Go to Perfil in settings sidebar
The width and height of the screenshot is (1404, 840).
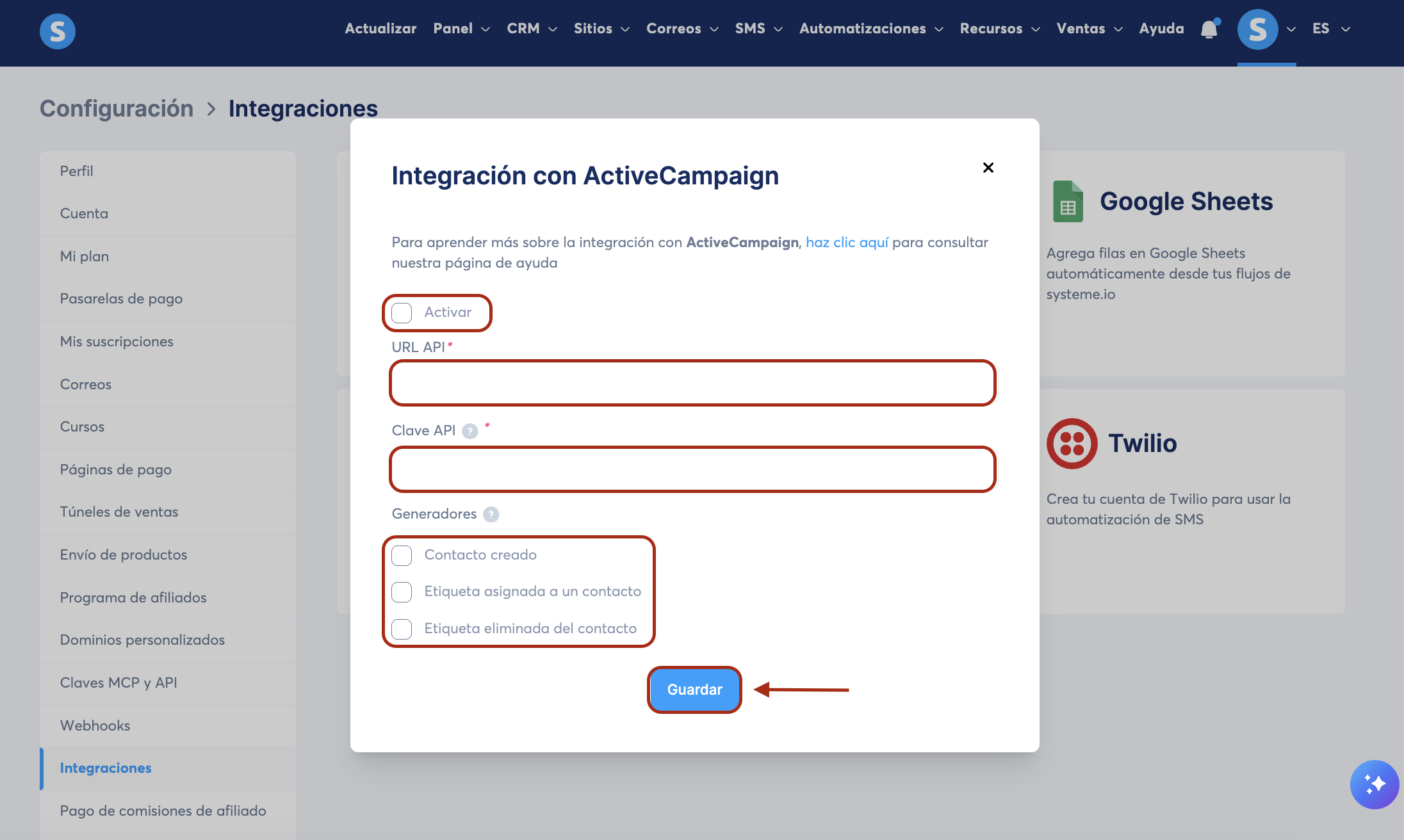168,172
